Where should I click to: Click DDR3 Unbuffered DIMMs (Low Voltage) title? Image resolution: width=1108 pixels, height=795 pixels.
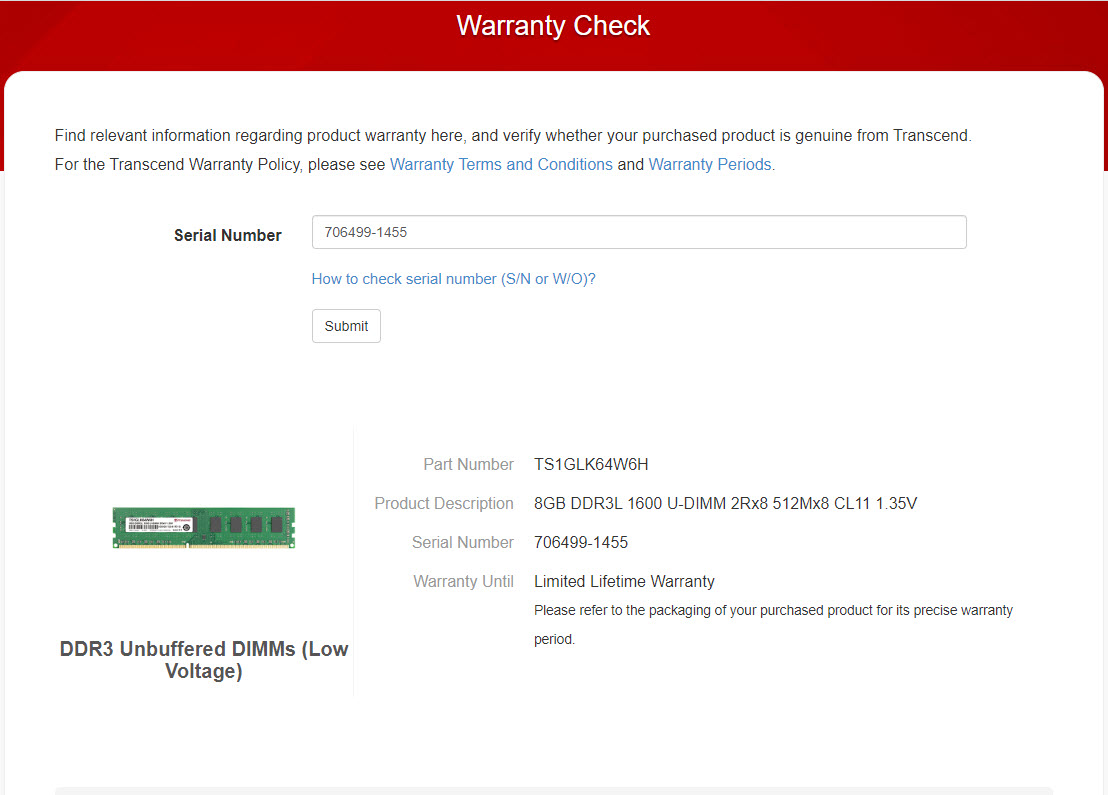click(204, 659)
